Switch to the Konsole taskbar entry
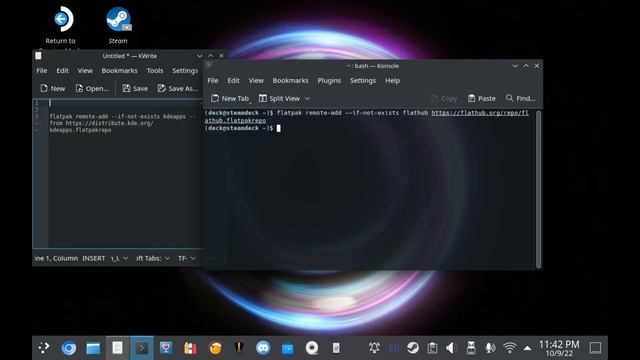Screen dimensions: 640x360 pos(142,348)
